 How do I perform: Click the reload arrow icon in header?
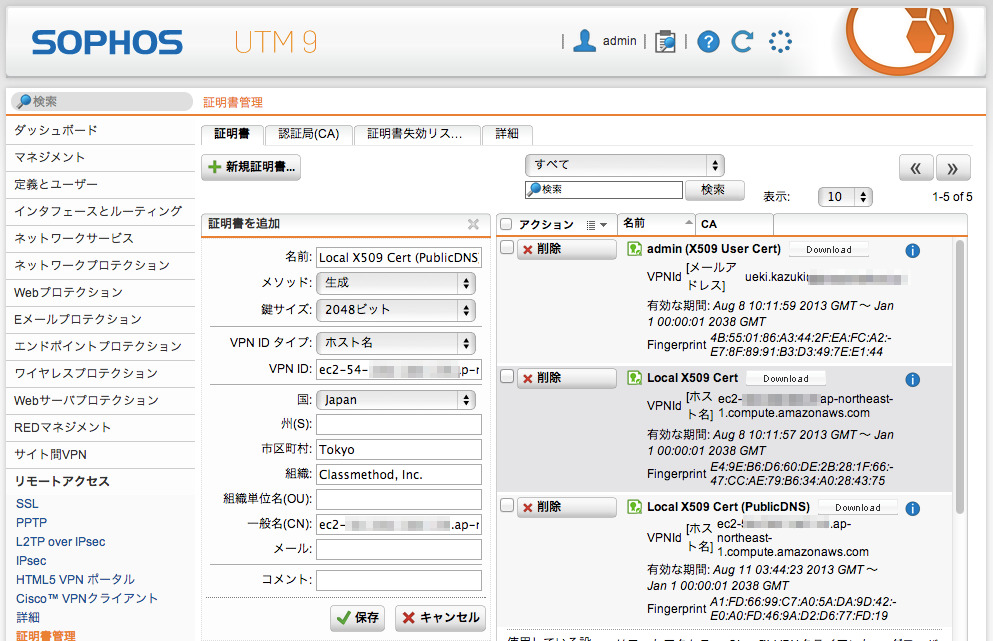pyautogui.click(x=742, y=42)
